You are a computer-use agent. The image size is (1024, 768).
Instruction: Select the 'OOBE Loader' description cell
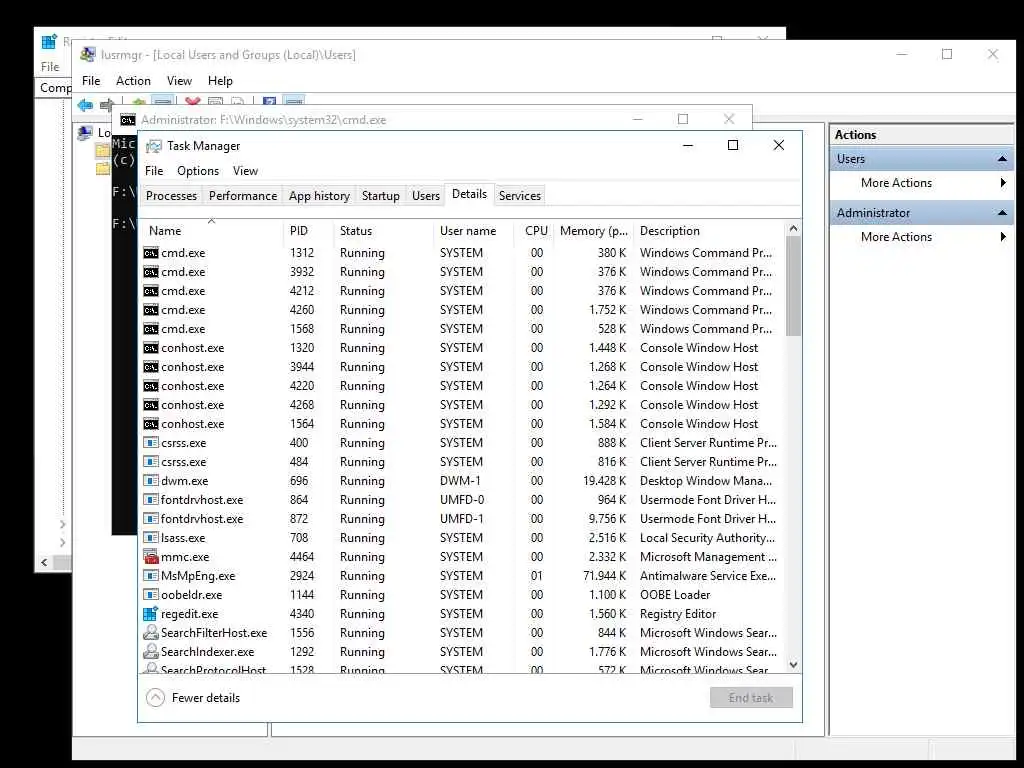coord(675,595)
